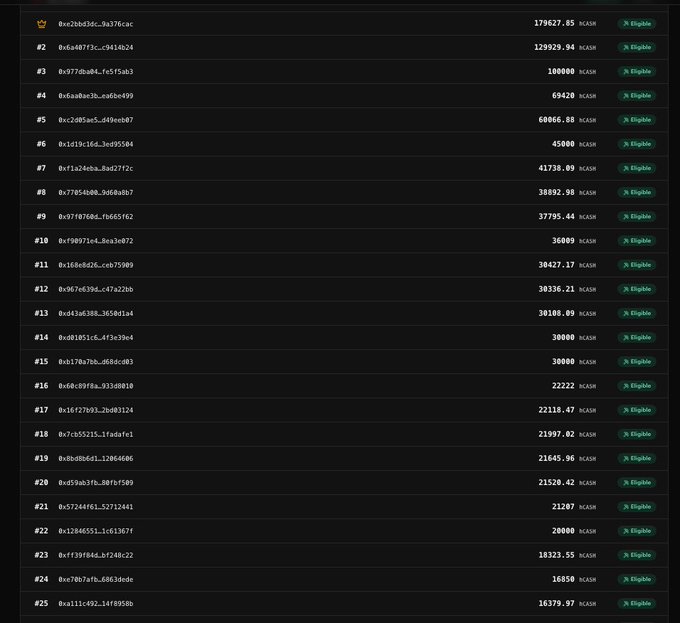
Task: Click the Eligible badge in row #2
Action: tap(637, 47)
